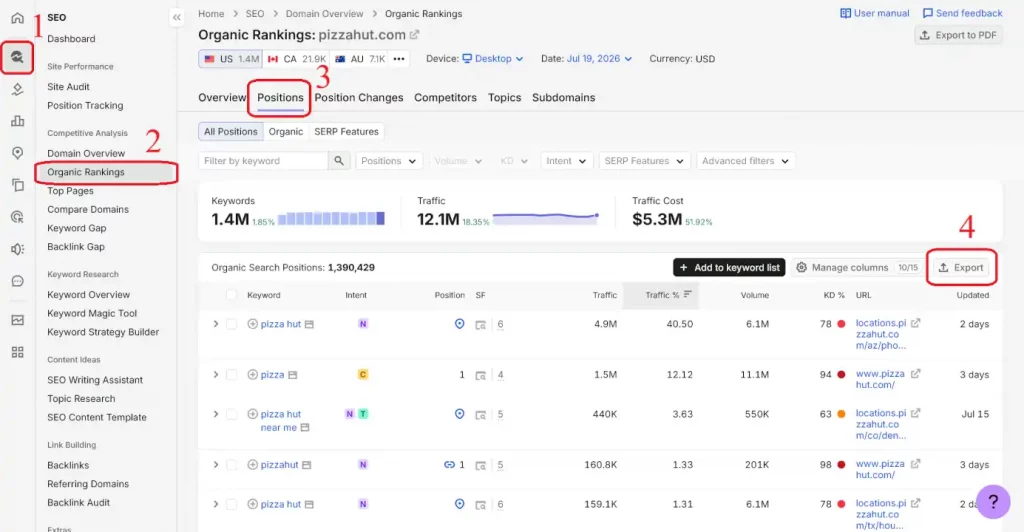
Task: Switch to the Topics tab
Action: (504, 97)
